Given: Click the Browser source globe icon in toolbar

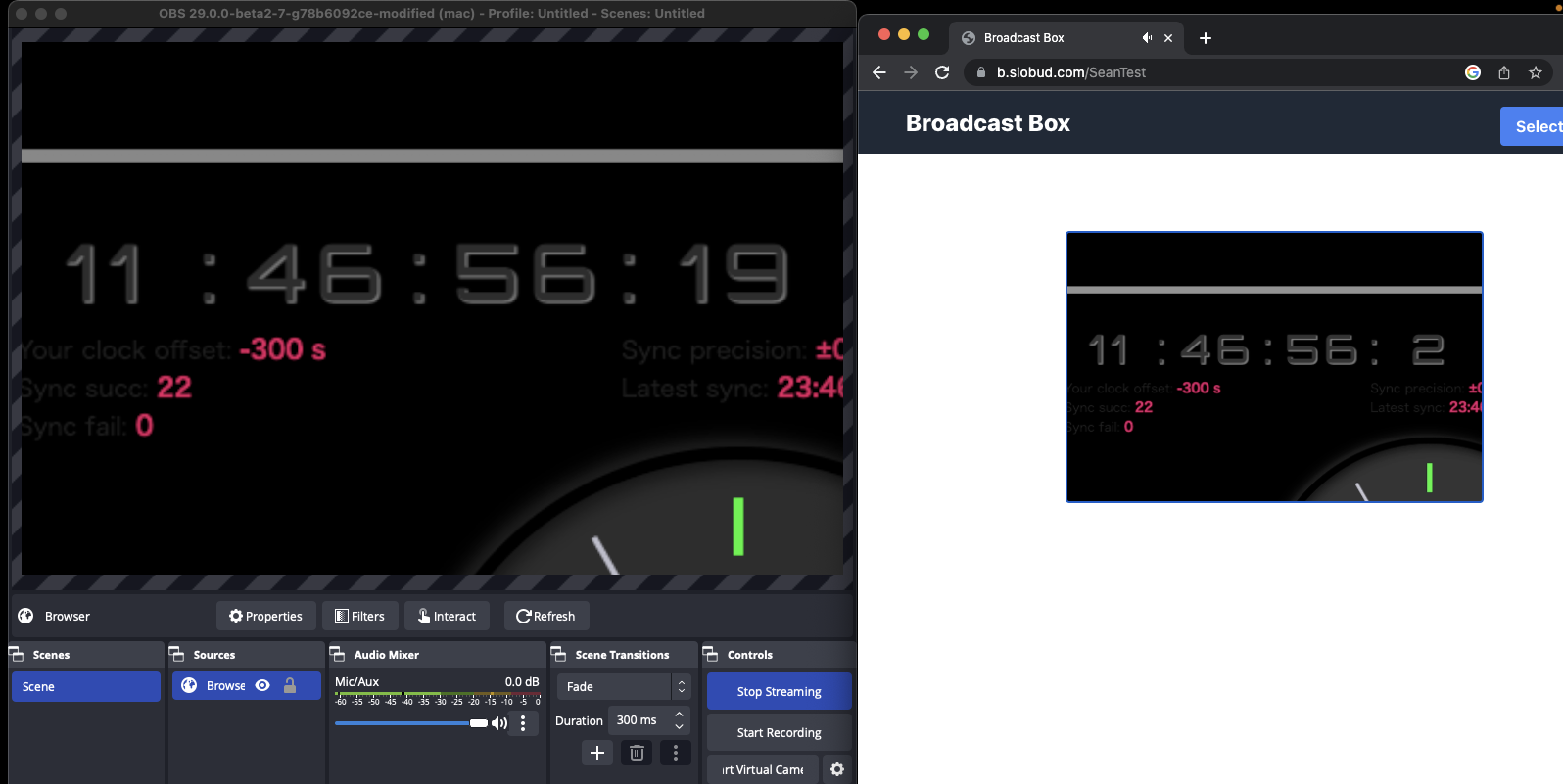Looking at the screenshot, I should tap(26, 616).
